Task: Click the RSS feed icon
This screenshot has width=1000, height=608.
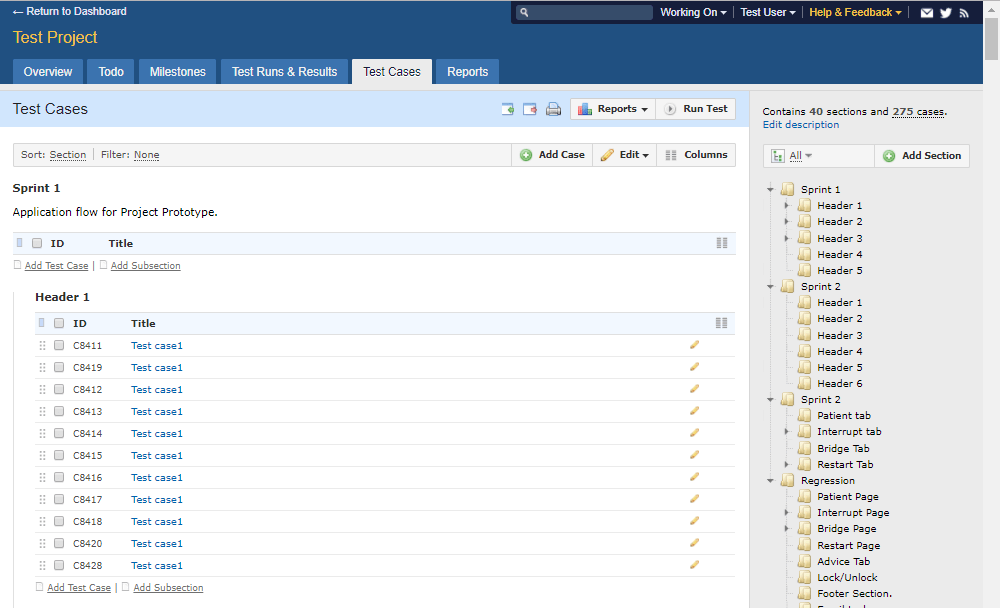Action: pos(964,13)
